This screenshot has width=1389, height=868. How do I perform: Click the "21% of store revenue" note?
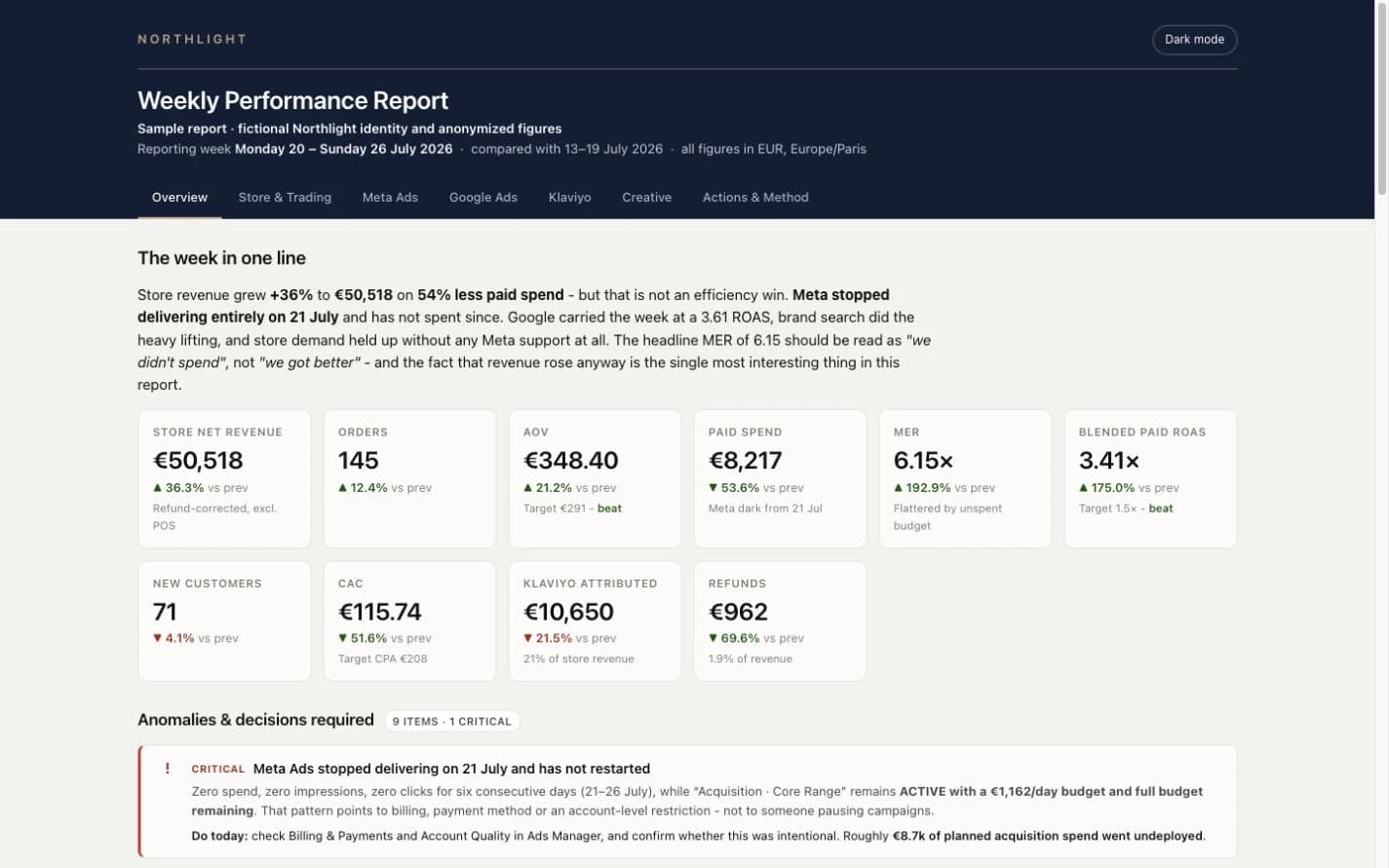tap(578, 660)
